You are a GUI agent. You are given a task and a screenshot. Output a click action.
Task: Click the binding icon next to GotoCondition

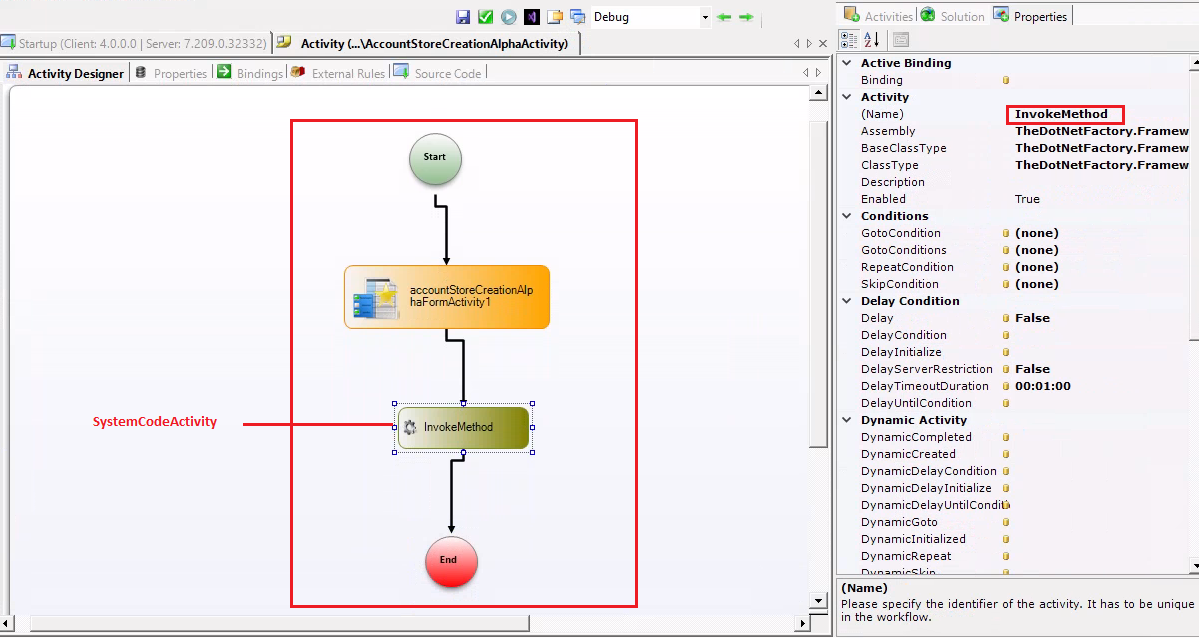[1006, 233]
